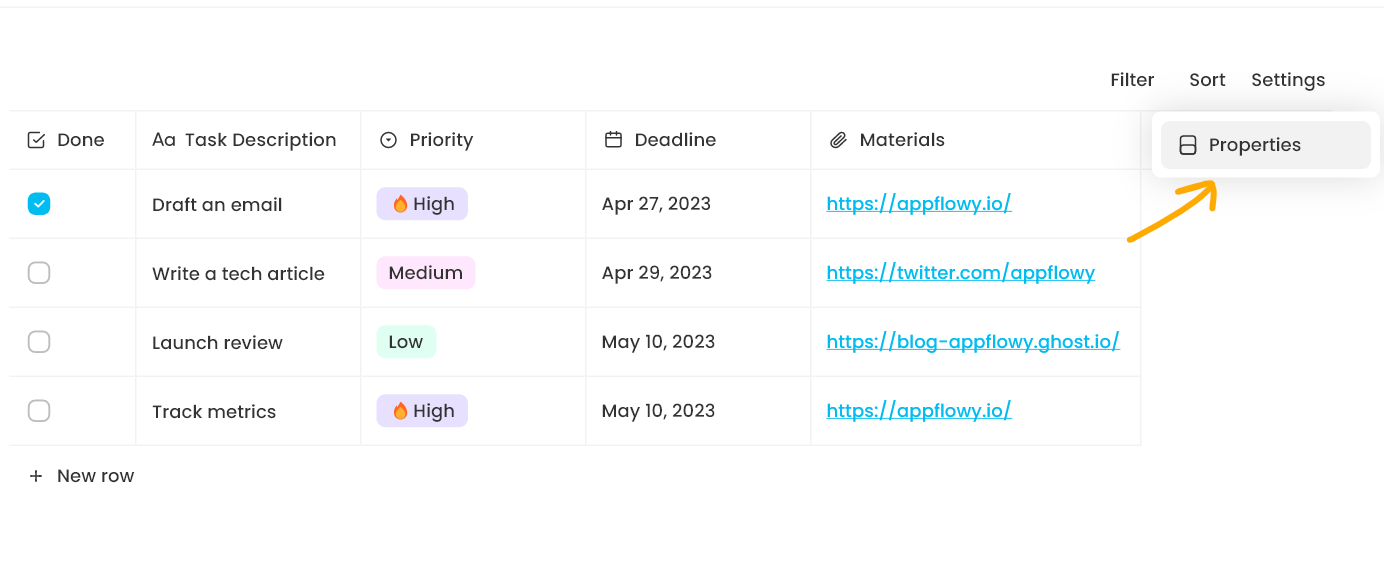Open High priority tag for Draft an email

tap(422, 204)
